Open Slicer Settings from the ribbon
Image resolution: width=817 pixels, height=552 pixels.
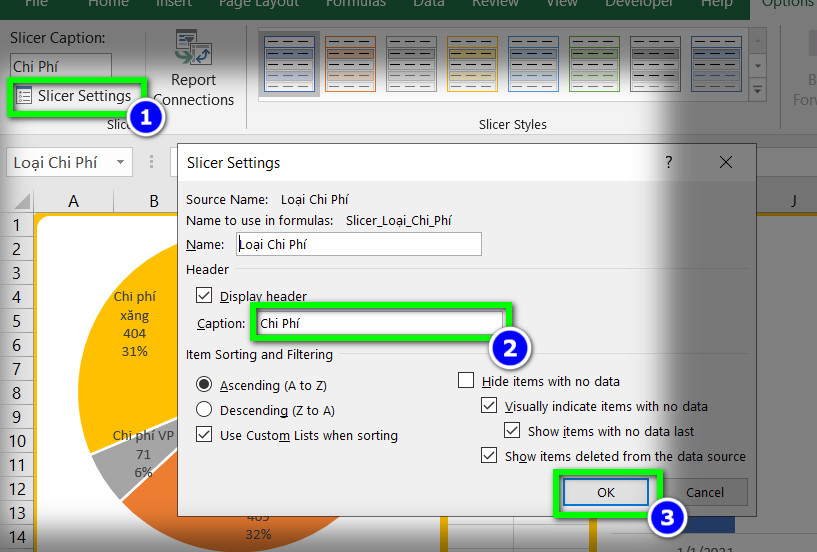tap(75, 96)
